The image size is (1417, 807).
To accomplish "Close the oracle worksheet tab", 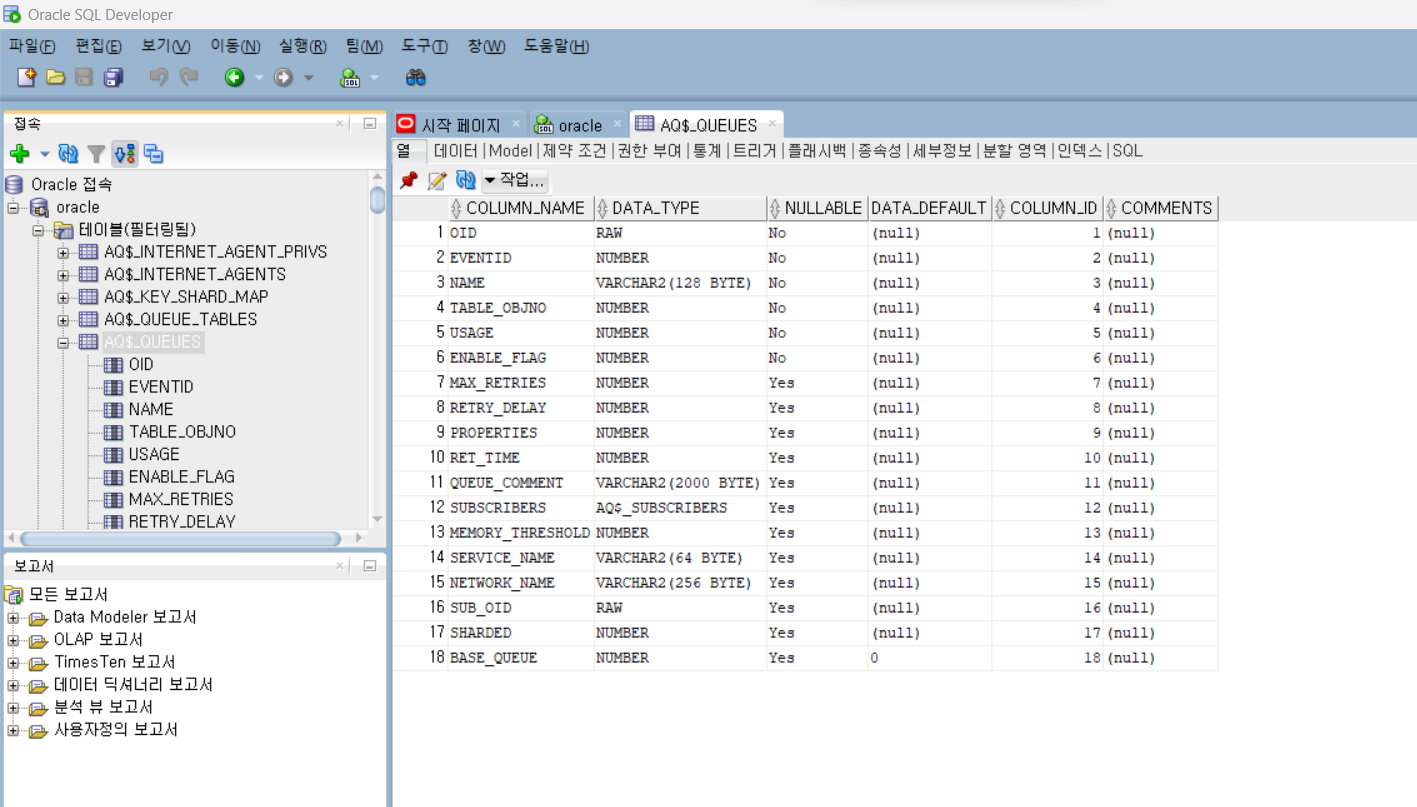I will click(x=617, y=123).
